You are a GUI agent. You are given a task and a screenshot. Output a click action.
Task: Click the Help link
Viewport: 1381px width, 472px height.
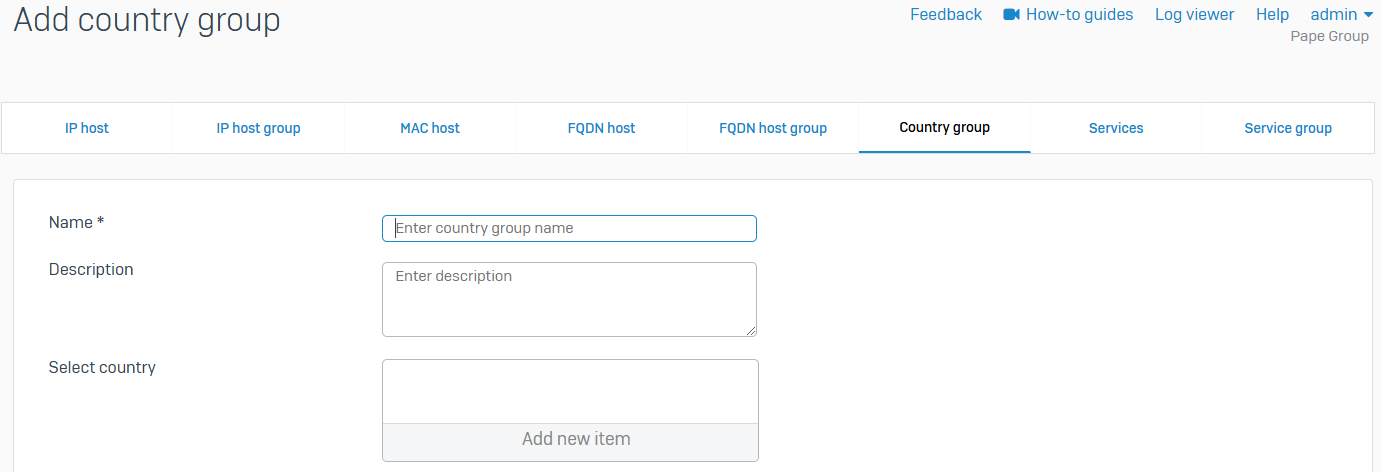[1272, 15]
